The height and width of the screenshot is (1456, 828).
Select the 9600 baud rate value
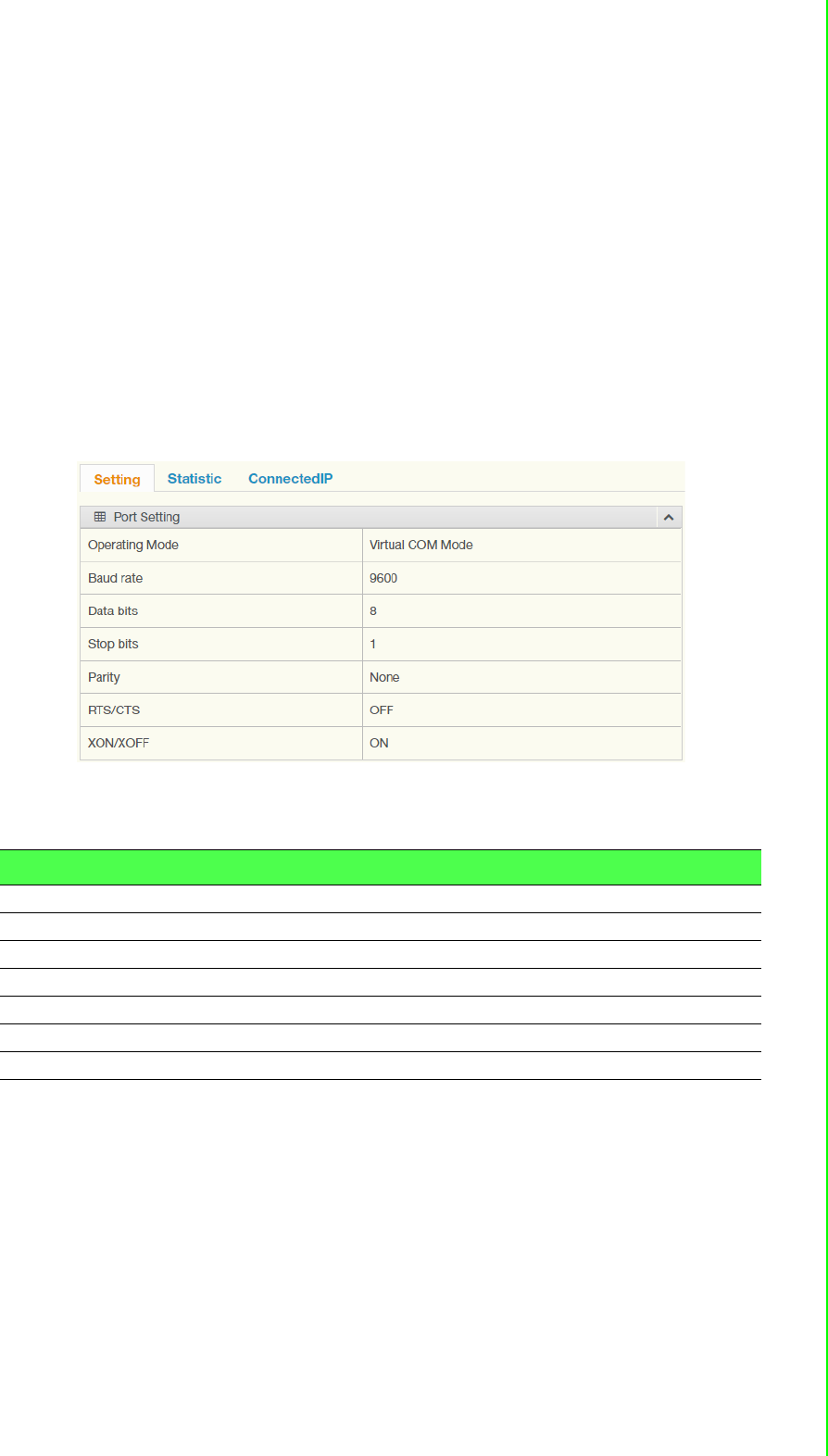[x=383, y=578]
